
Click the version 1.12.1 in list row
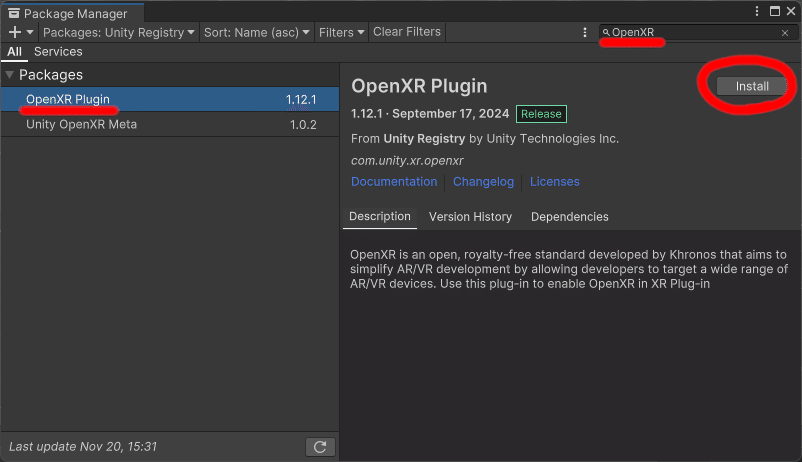point(301,100)
